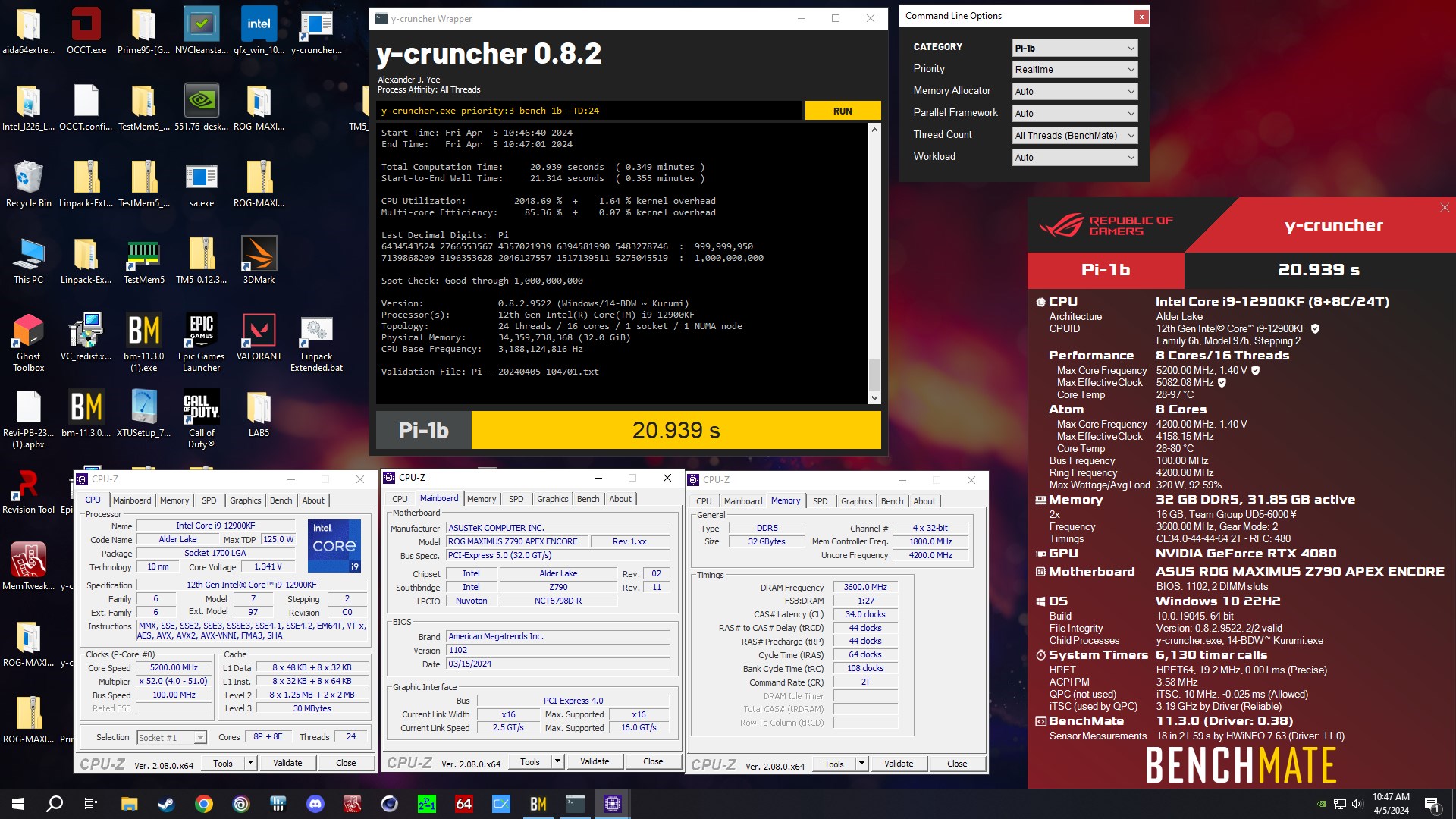The width and height of the screenshot is (1456, 819).
Task: Click Close in middle CPU-Z window
Action: pyautogui.click(x=653, y=761)
